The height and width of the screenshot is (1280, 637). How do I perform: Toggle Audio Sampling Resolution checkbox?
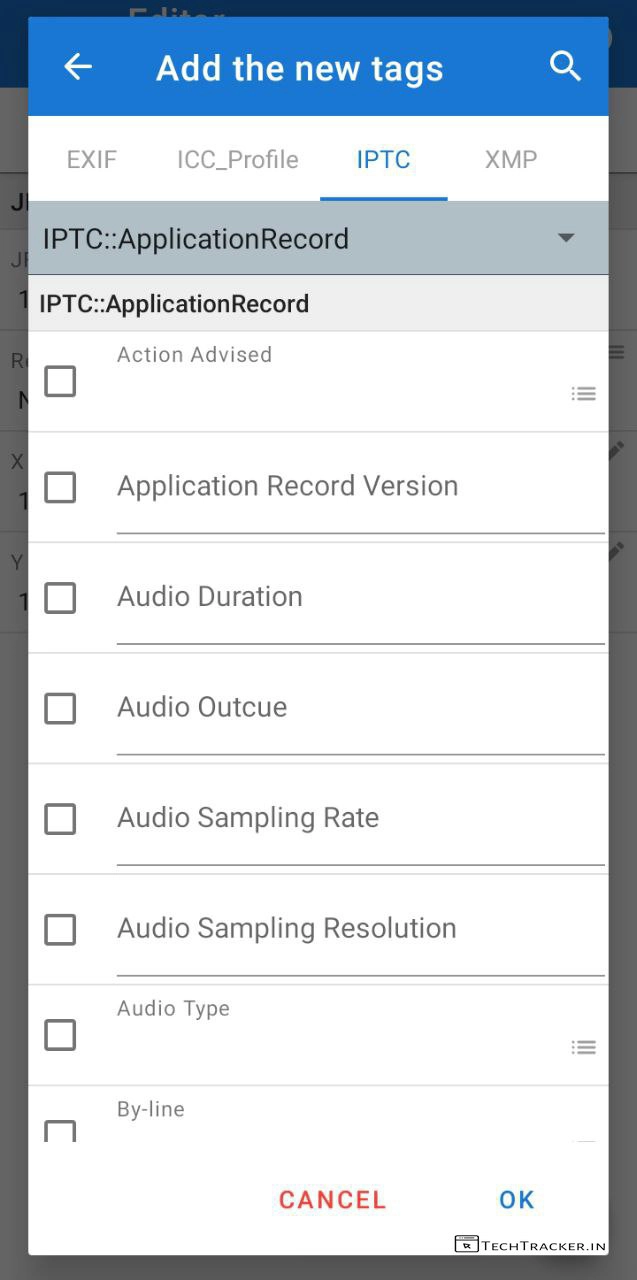click(x=60, y=929)
